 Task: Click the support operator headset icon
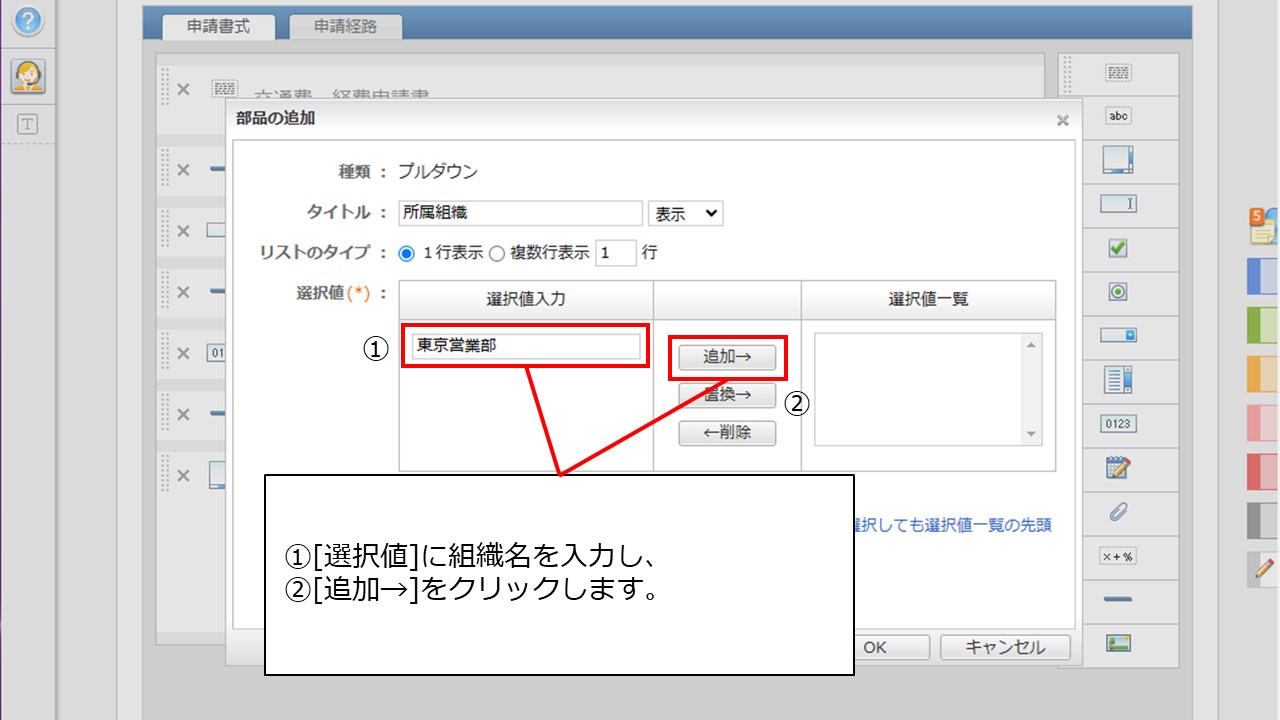tap(28, 76)
